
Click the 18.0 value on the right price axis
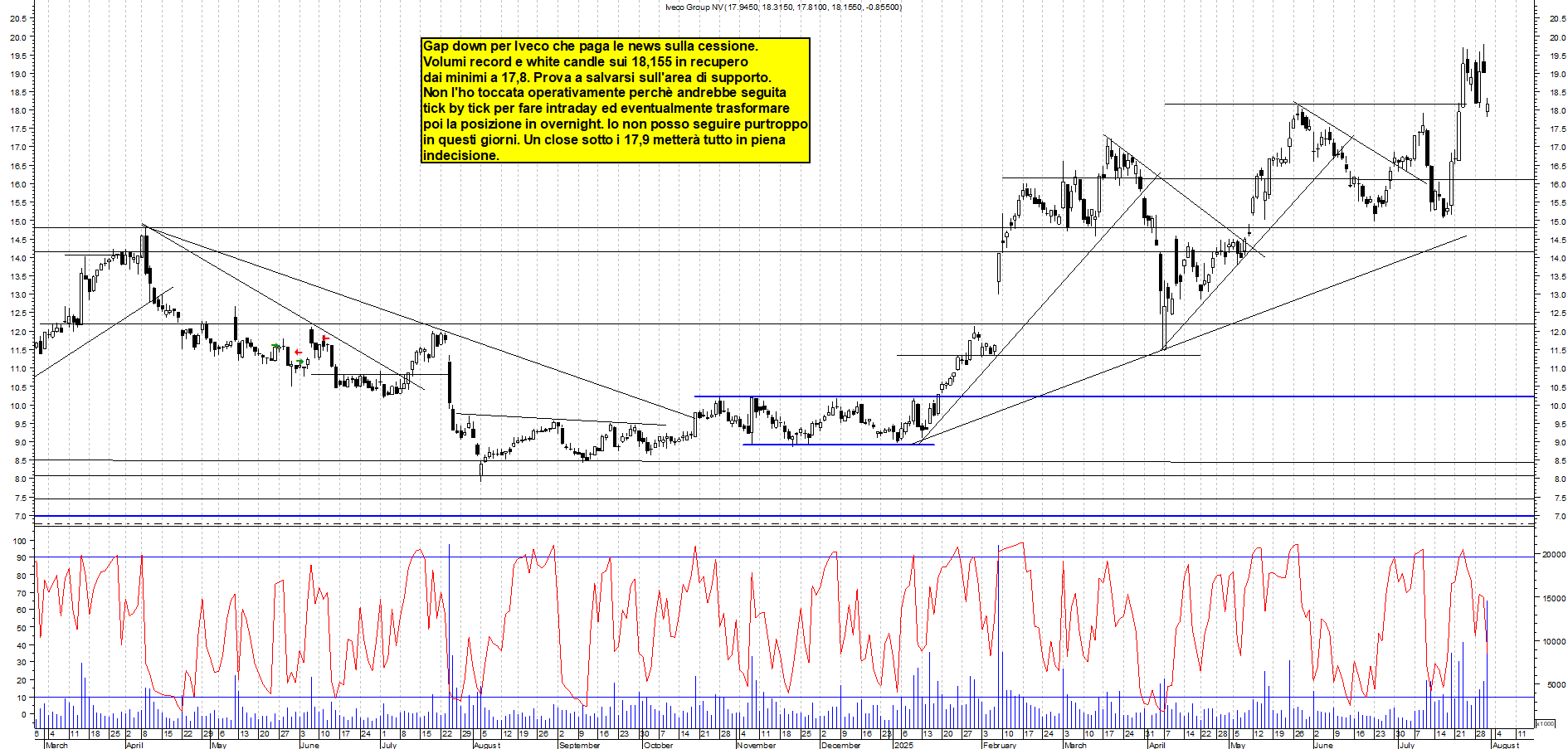1557,111
